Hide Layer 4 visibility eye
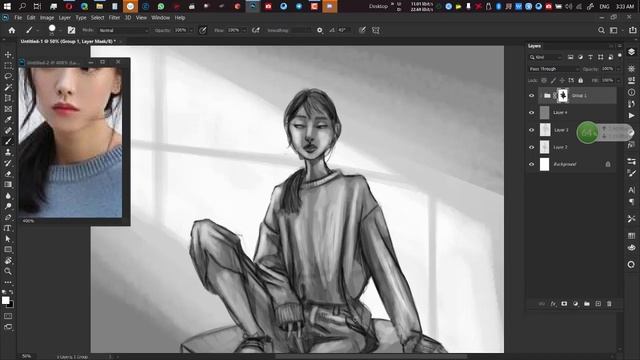This screenshot has height=360, width=640. pos(531,113)
